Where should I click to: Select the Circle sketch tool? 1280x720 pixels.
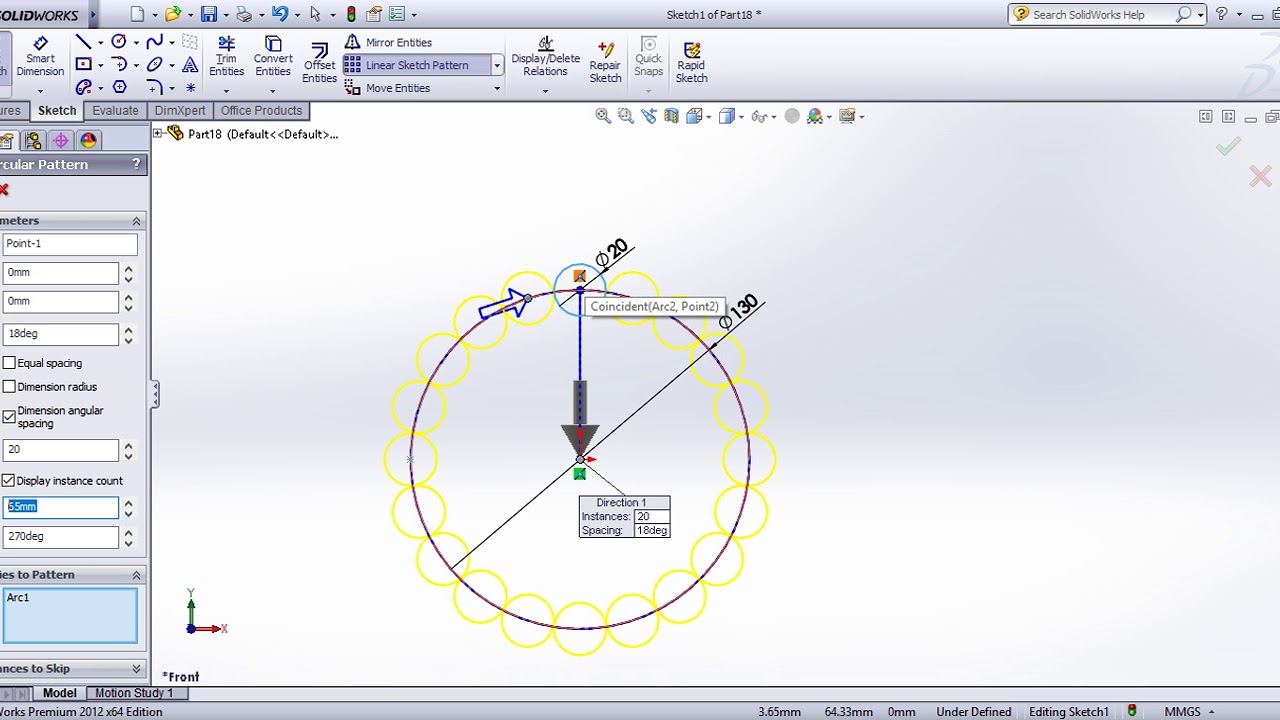coord(119,42)
